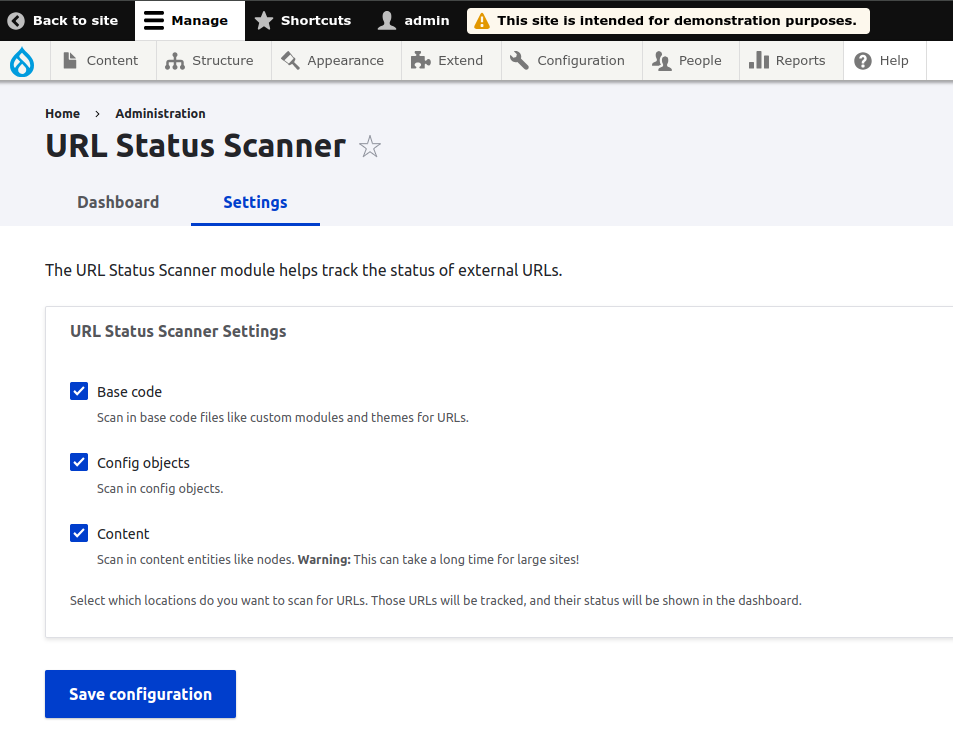Image resolution: width=953 pixels, height=732 pixels.
Task: Select the People icon
Action: pos(659,60)
